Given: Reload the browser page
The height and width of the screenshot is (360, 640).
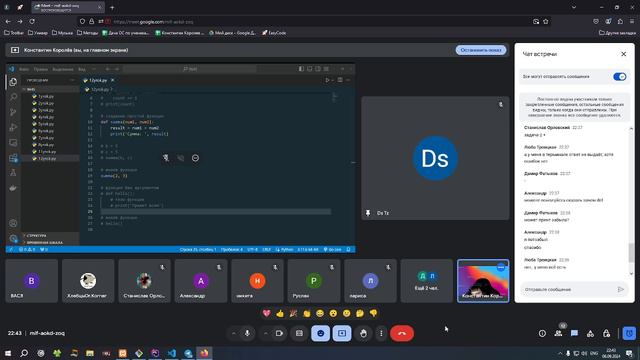Looking at the screenshot, I should (x=32, y=21).
